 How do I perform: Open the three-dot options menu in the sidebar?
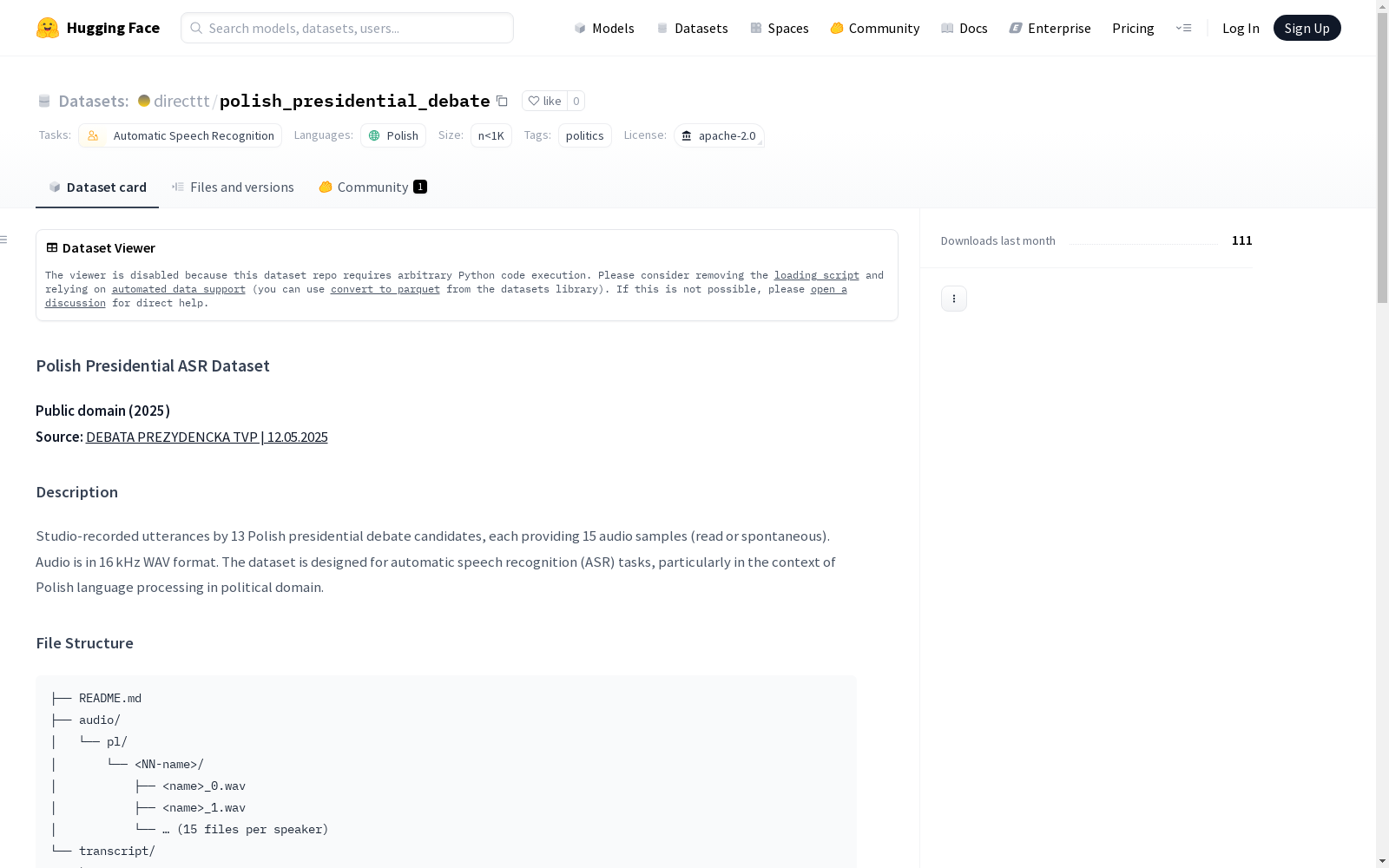click(x=954, y=299)
